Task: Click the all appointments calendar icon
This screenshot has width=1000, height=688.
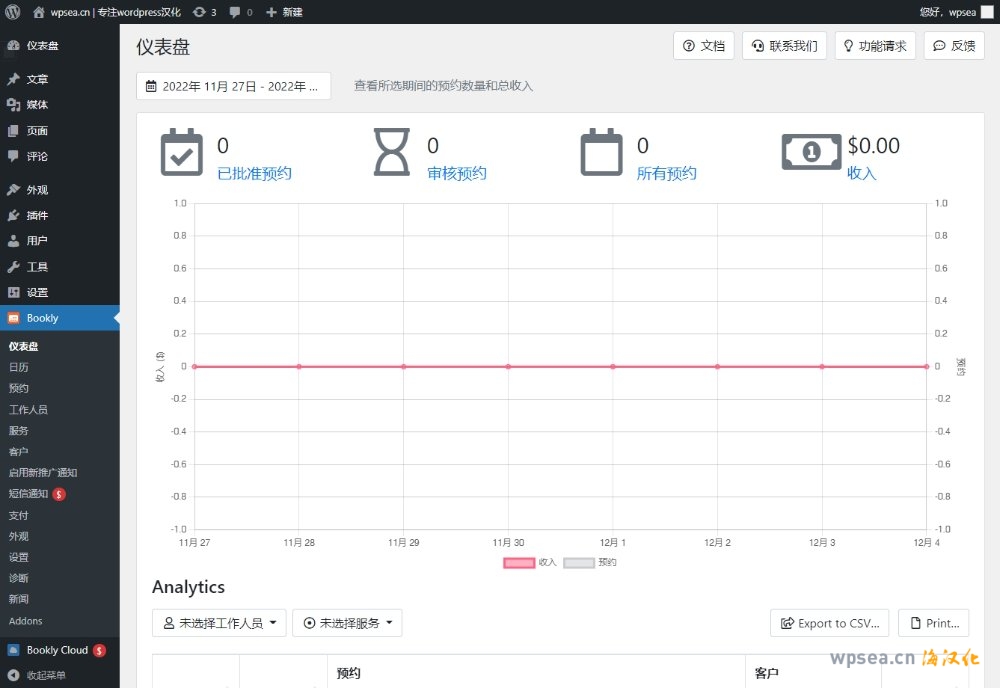Action: (x=602, y=152)
